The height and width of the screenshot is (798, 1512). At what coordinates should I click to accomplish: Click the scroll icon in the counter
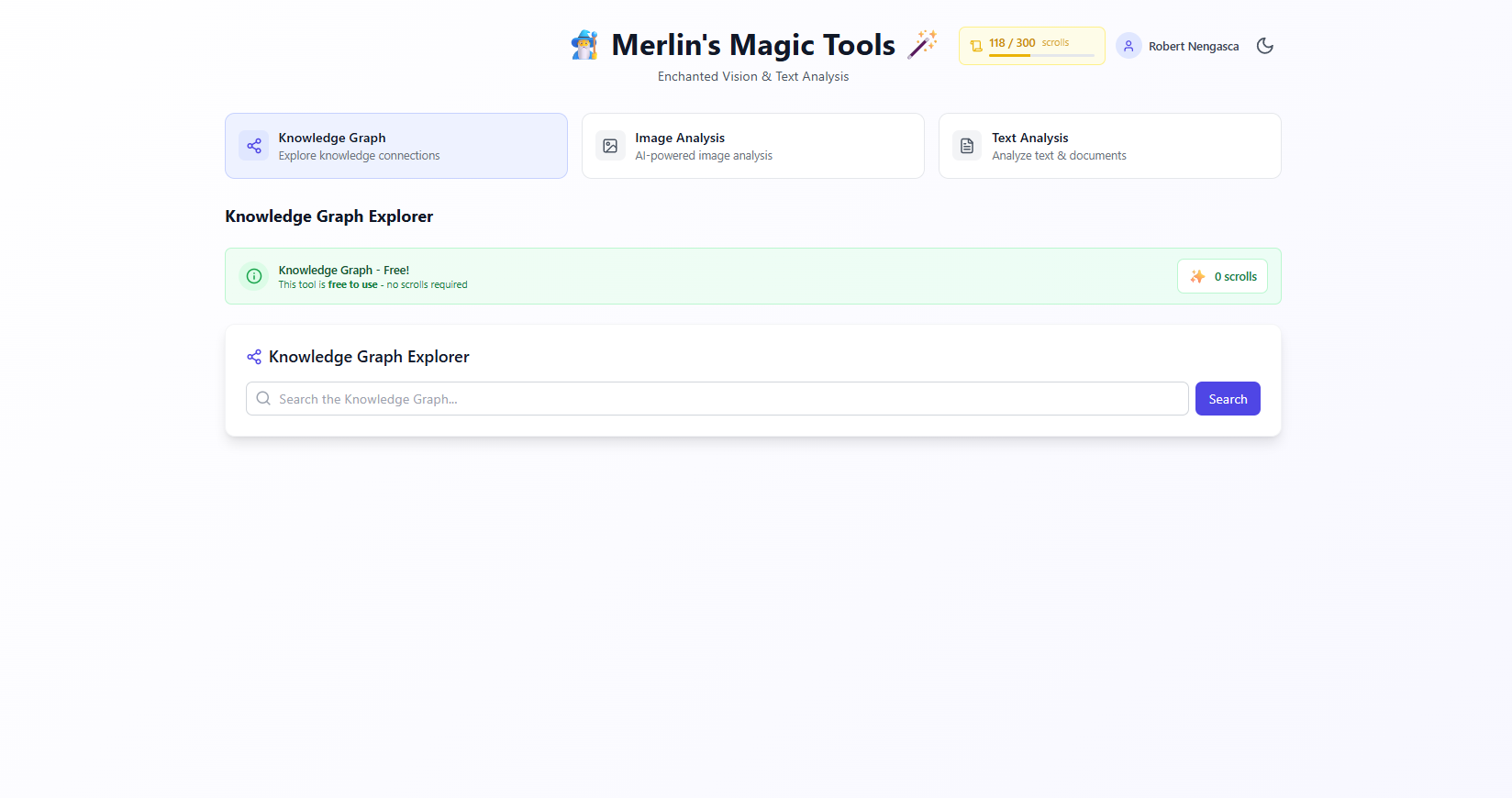[x=976, y=46]
